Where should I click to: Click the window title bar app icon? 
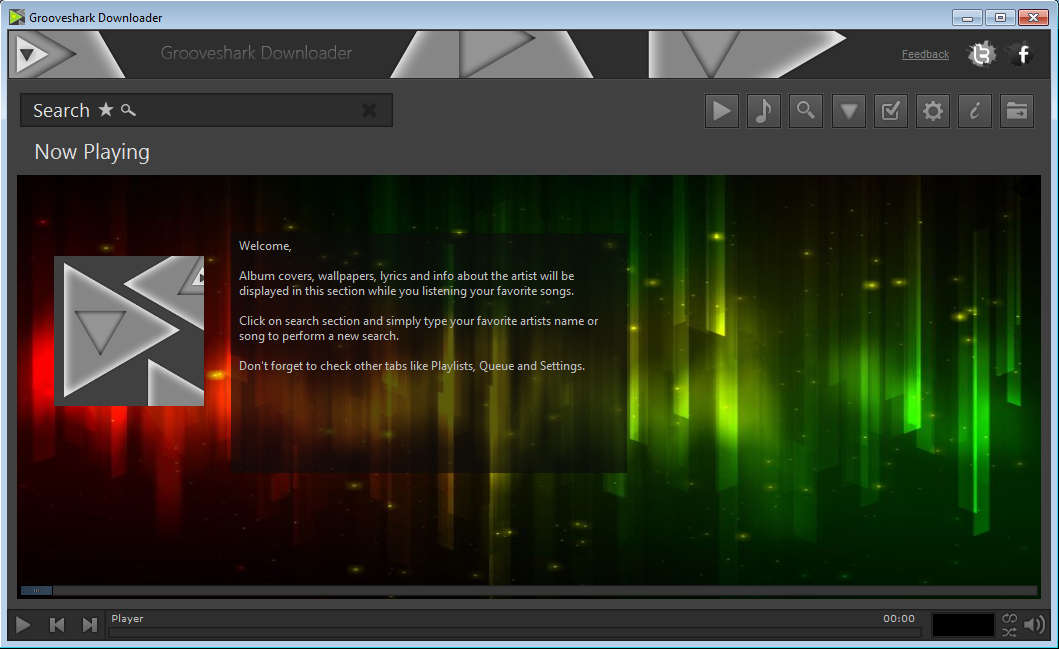pyautogui.click(x=17, y=17)
